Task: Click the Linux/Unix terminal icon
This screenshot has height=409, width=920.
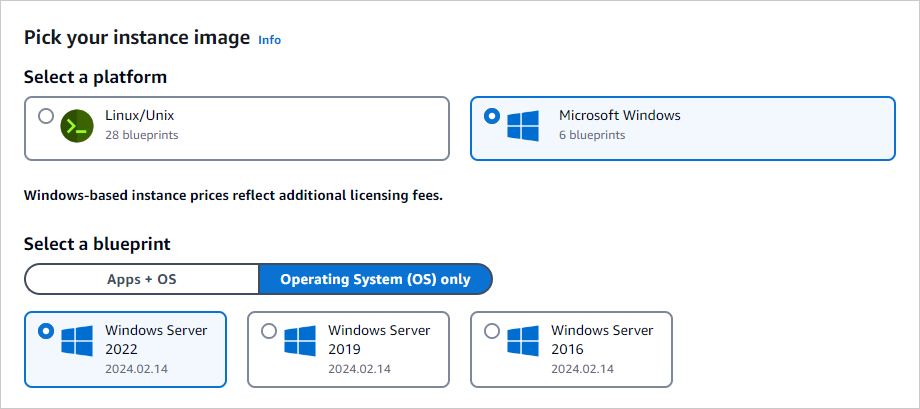Action: (x=77, y=126)
